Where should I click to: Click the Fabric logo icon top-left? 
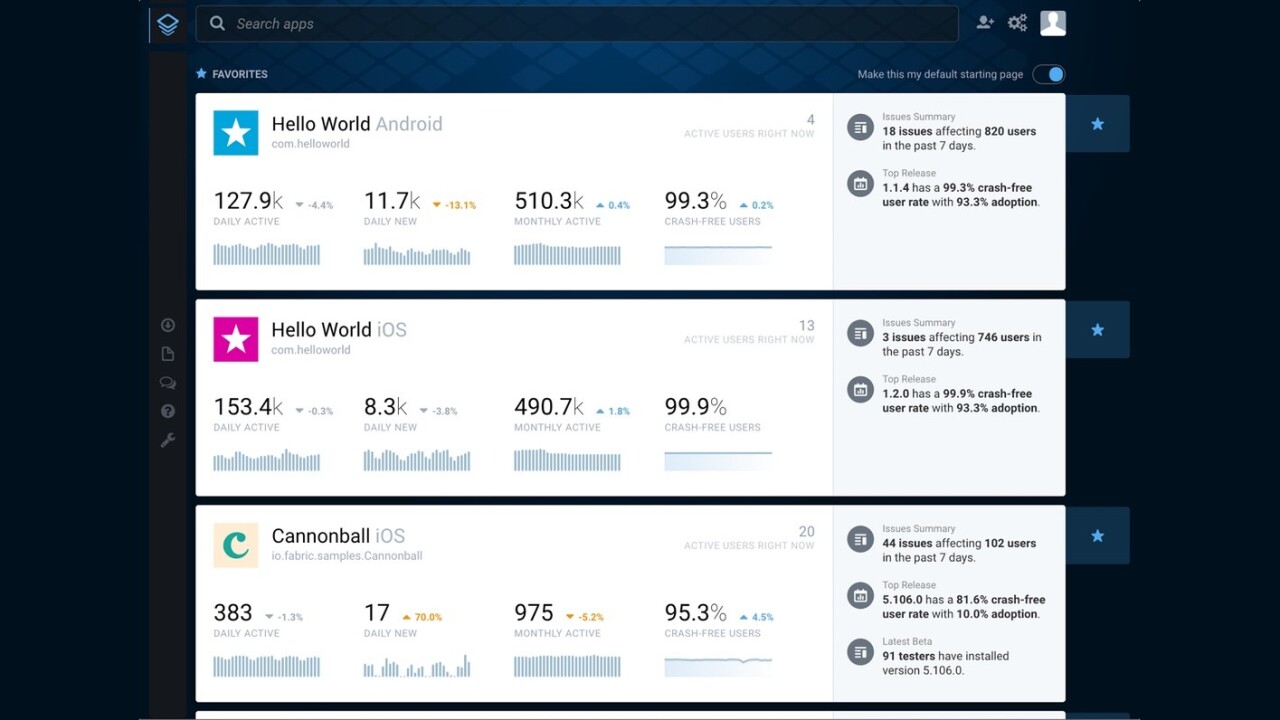pos(167,24)
